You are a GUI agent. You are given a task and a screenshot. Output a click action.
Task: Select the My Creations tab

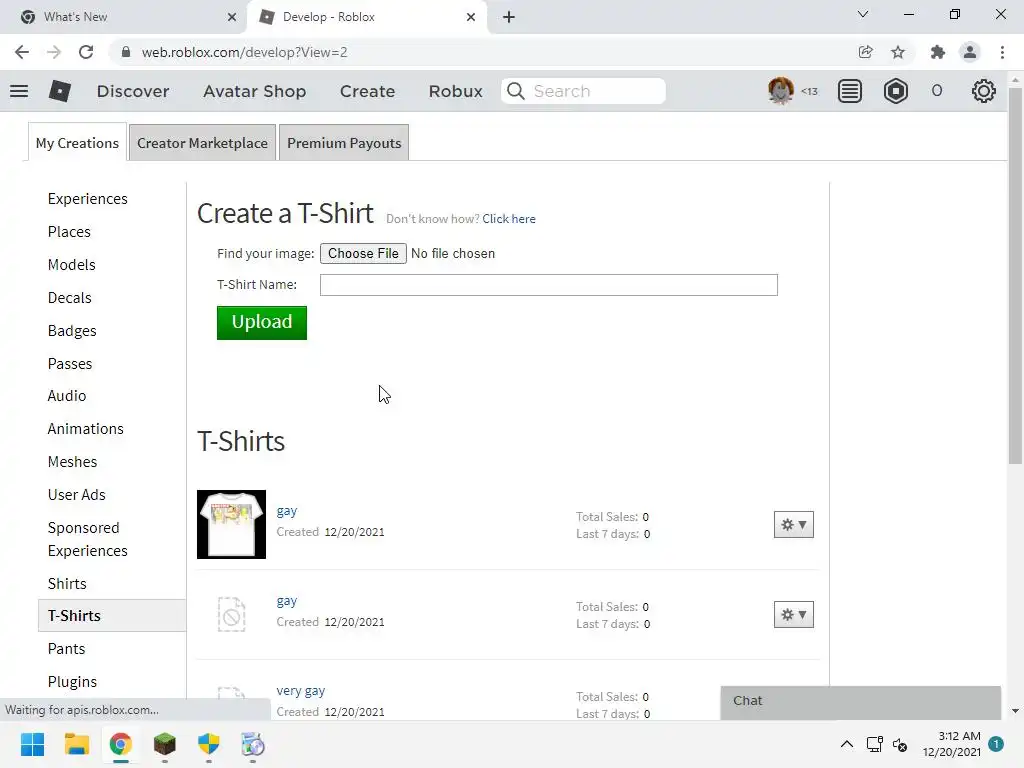(x=77, y=143)
